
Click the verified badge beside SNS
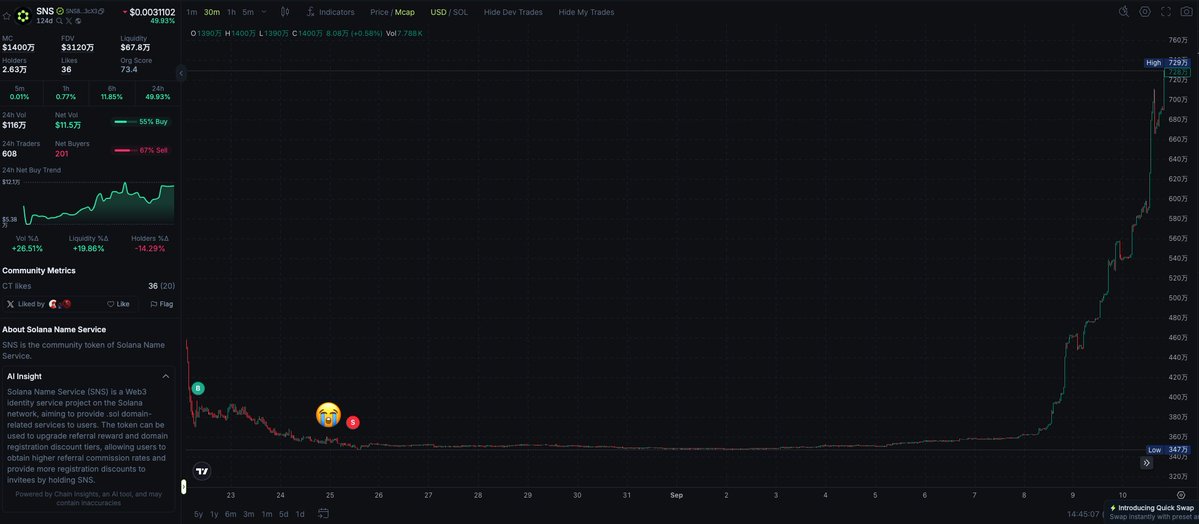pyautogui.click(x=60, y=11)
